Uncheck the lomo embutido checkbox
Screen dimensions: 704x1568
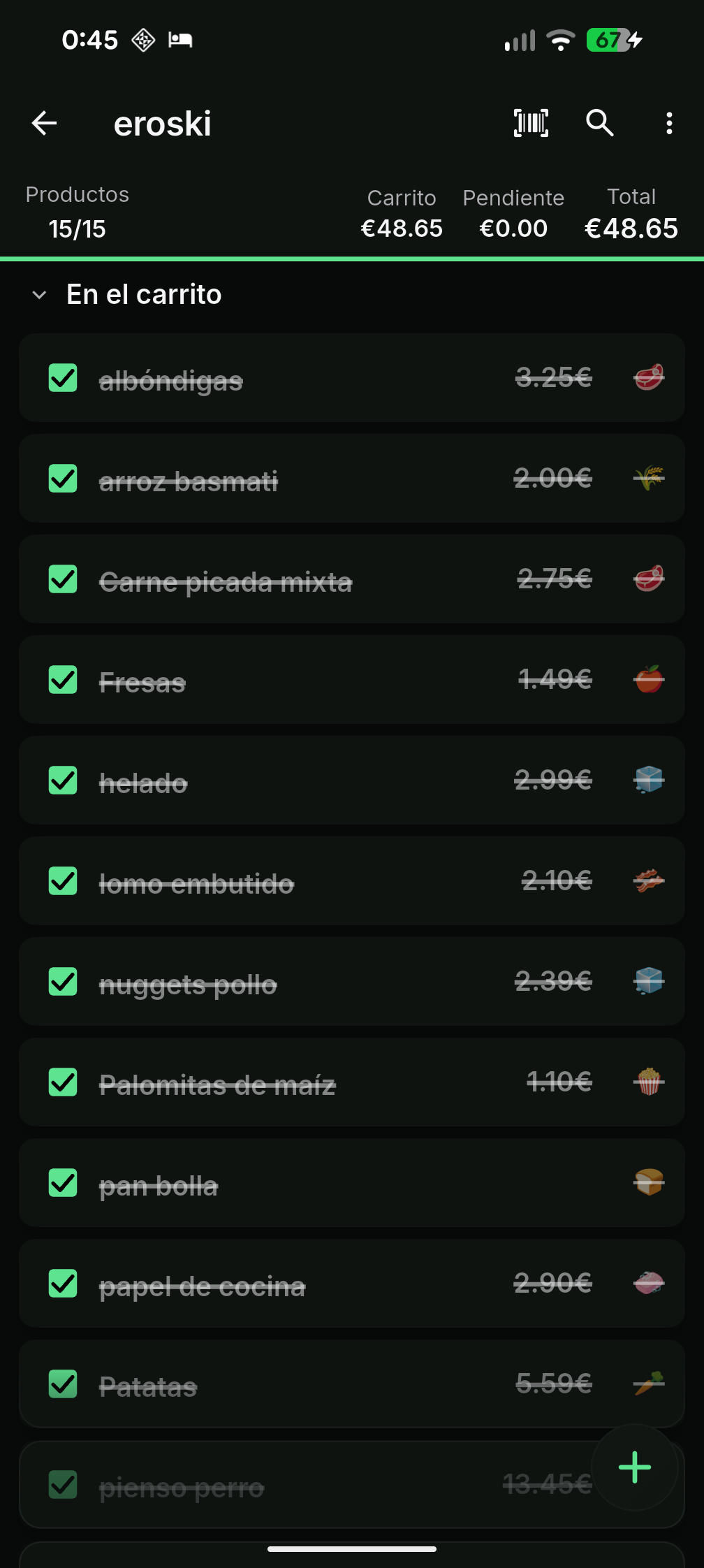[x=63, y=881]
